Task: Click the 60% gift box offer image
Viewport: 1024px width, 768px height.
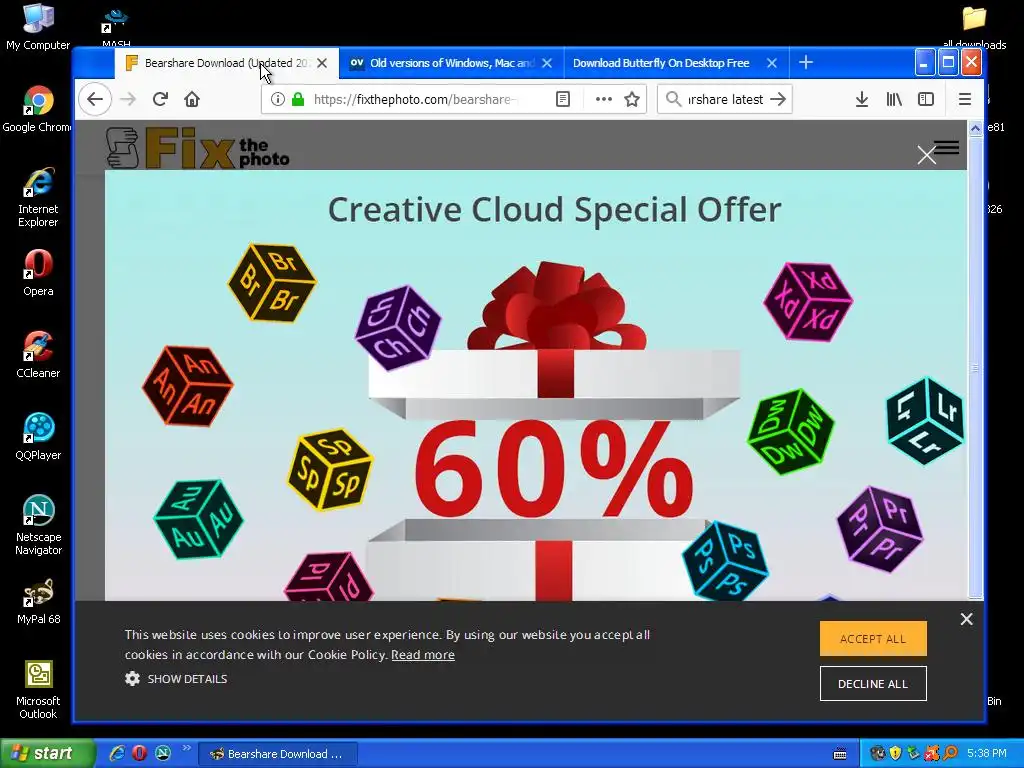Action: click(x=554, y=431)
